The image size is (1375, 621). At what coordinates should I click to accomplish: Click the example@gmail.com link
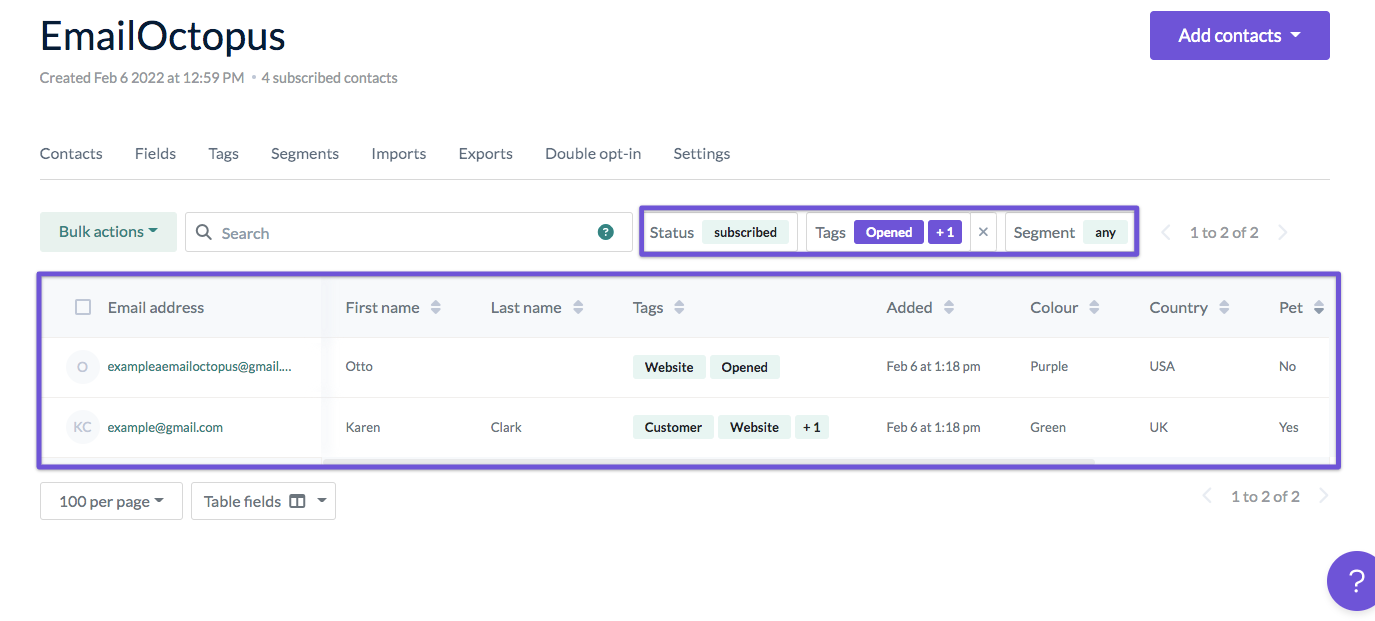point(165,427)
